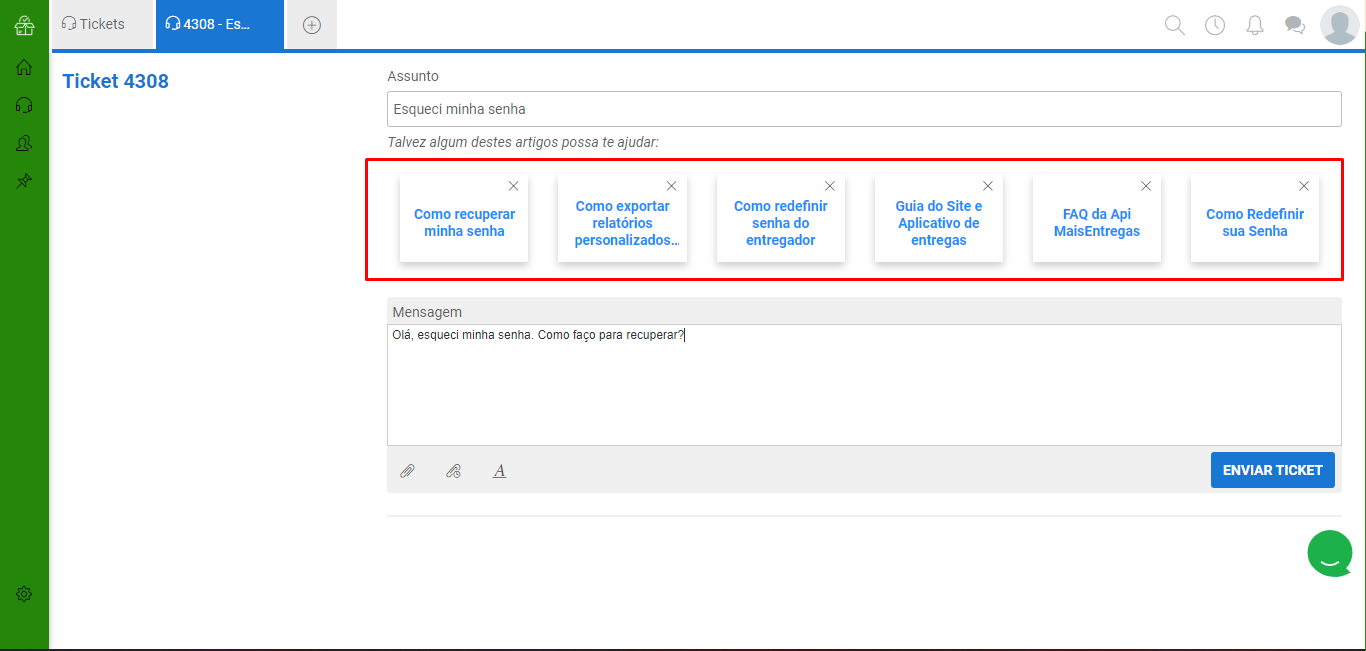Click the paperclip attach file icon

(x=407, y=471)
